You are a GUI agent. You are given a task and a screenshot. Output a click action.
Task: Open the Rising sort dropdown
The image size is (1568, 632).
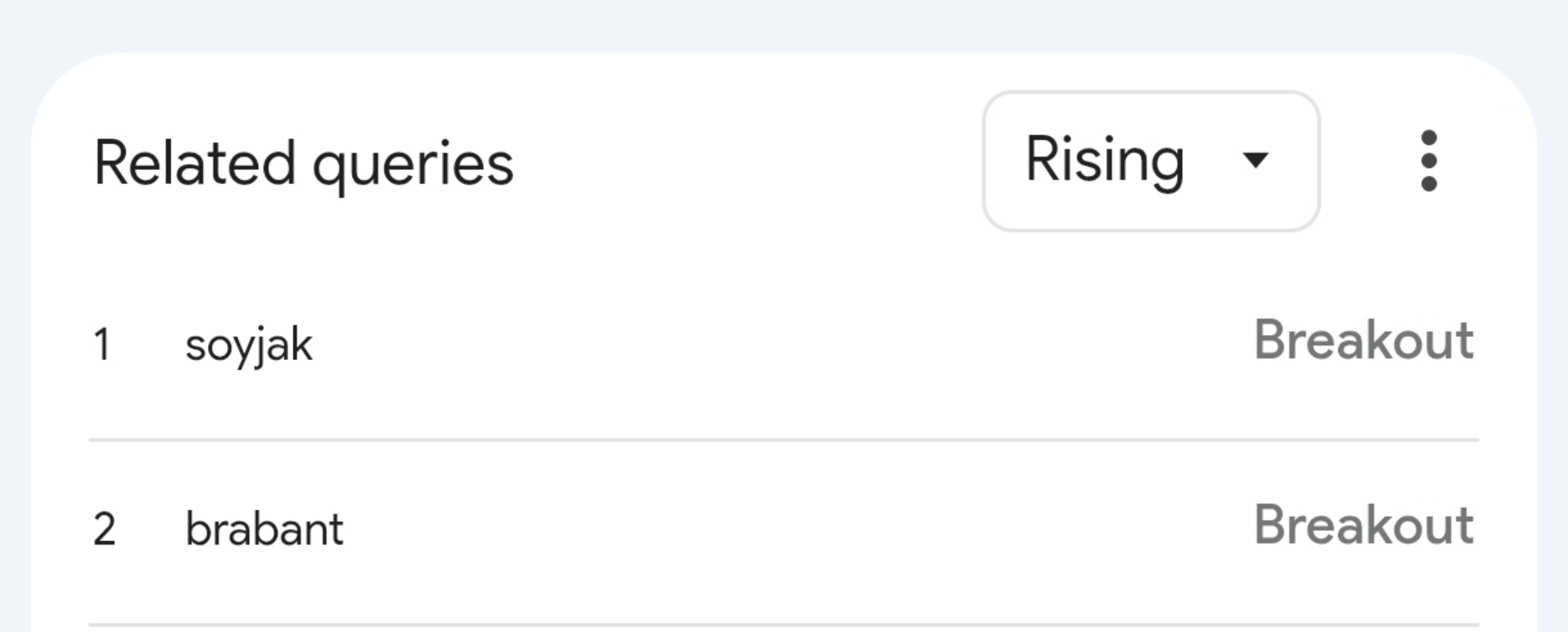click(x=1150, y=161)
